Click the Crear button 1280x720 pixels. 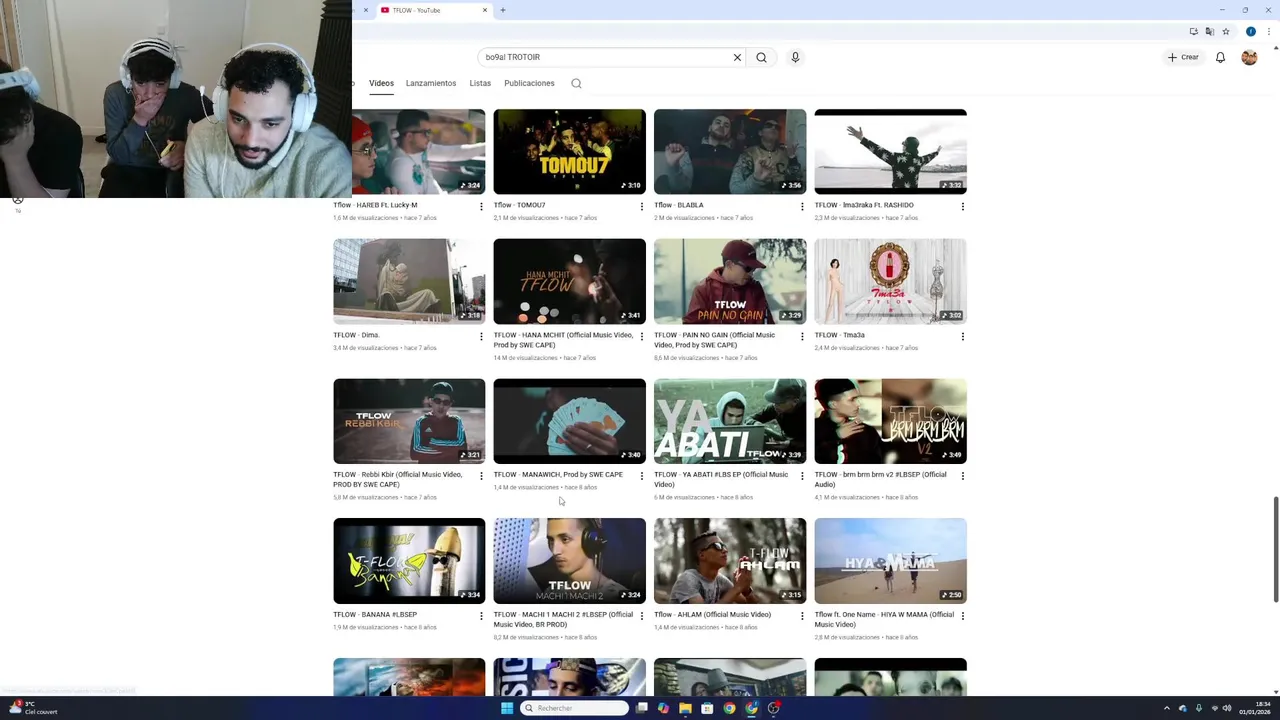tap(1183, 57)
